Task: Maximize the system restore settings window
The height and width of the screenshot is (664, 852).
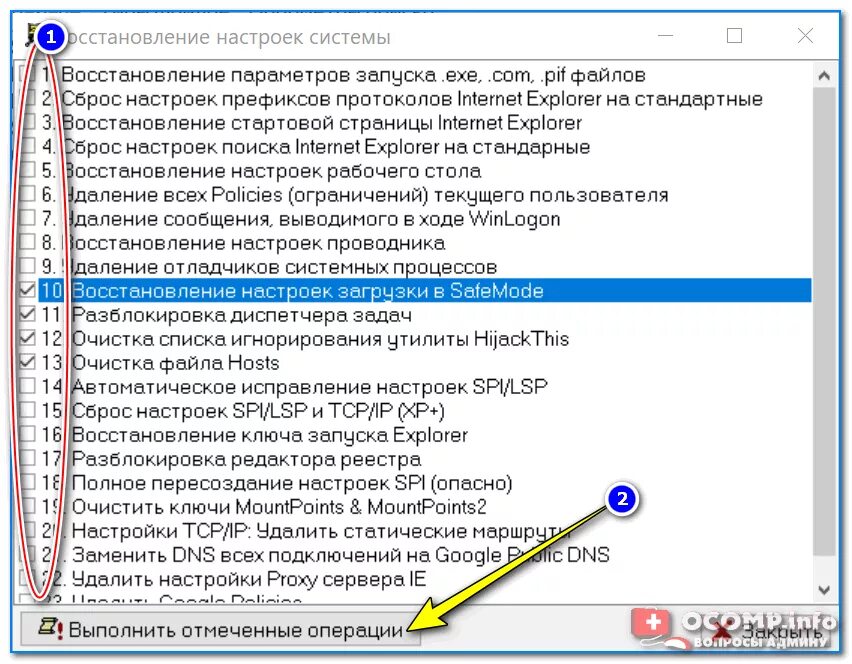Action: click(735, 36)
